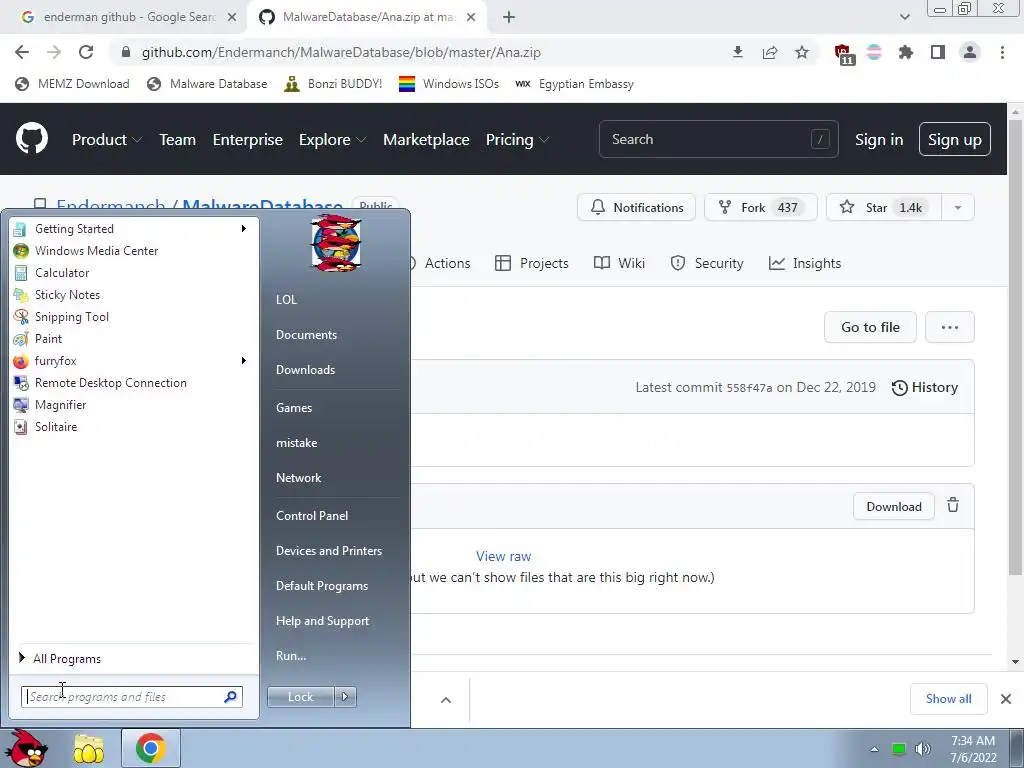The image size is (1024, 768).
Task: Open the commit History link
Action: 925,387
